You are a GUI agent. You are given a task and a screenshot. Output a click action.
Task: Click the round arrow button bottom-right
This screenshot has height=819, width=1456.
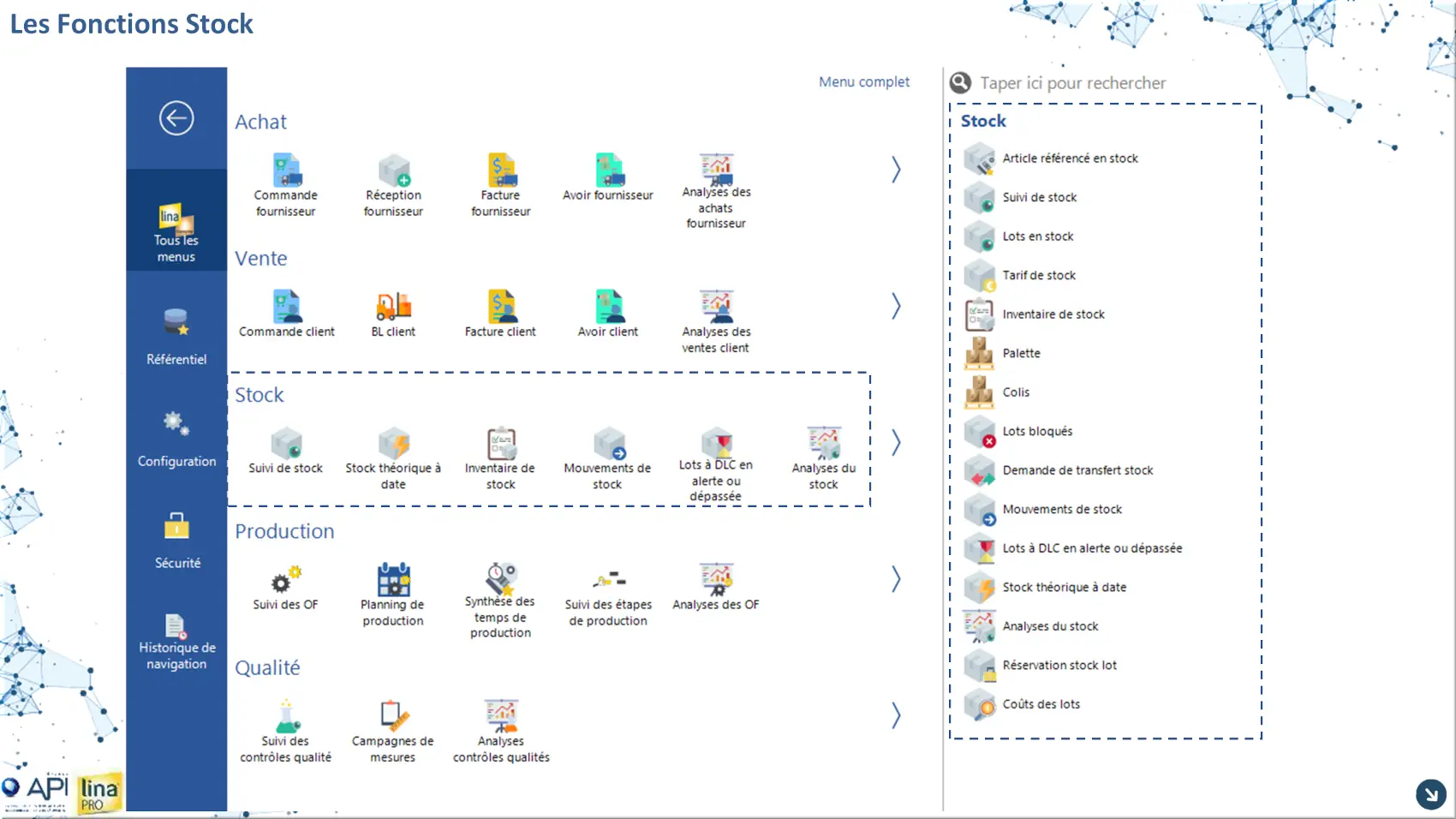[x=1430, y=794]
